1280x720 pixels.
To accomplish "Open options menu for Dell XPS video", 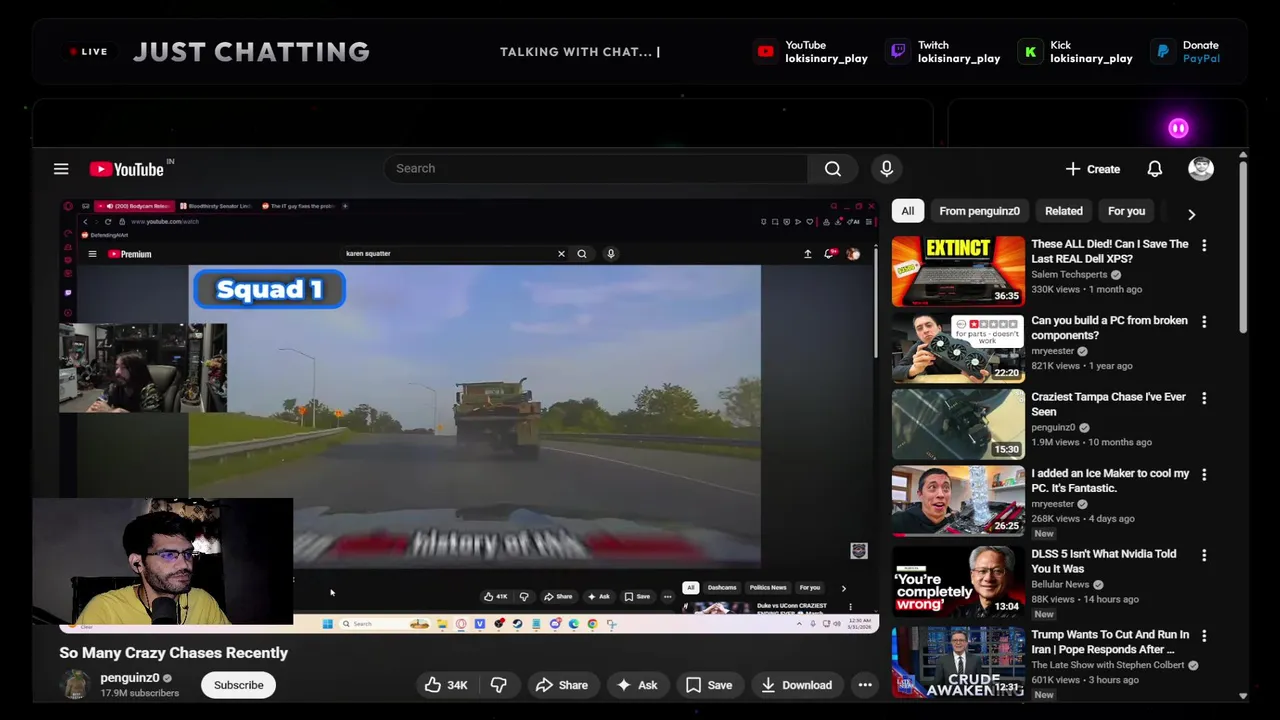I will [1204, 245].
